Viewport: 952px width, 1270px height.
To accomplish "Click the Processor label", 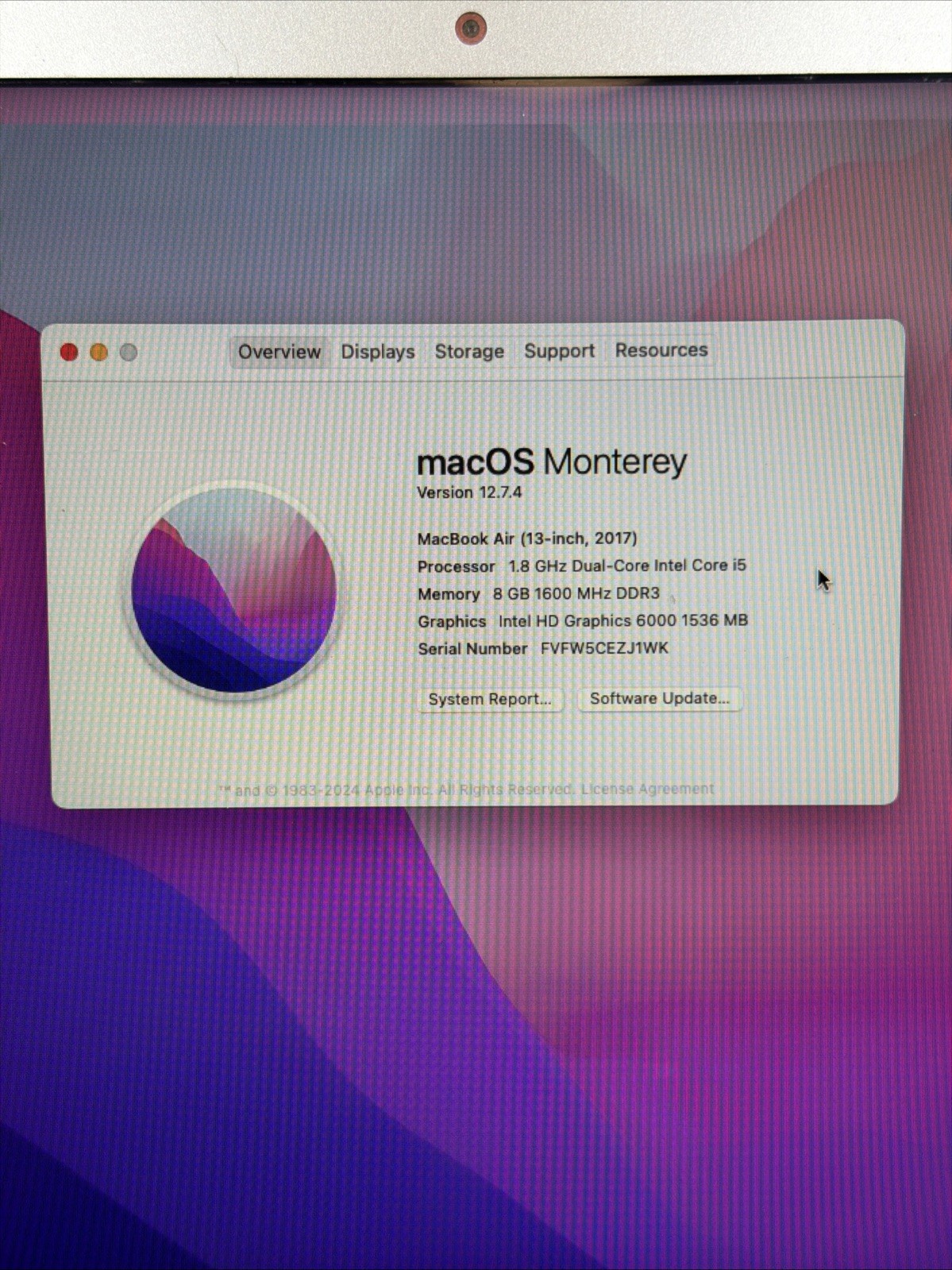I will pyautogui.click(x=456, y=566).
